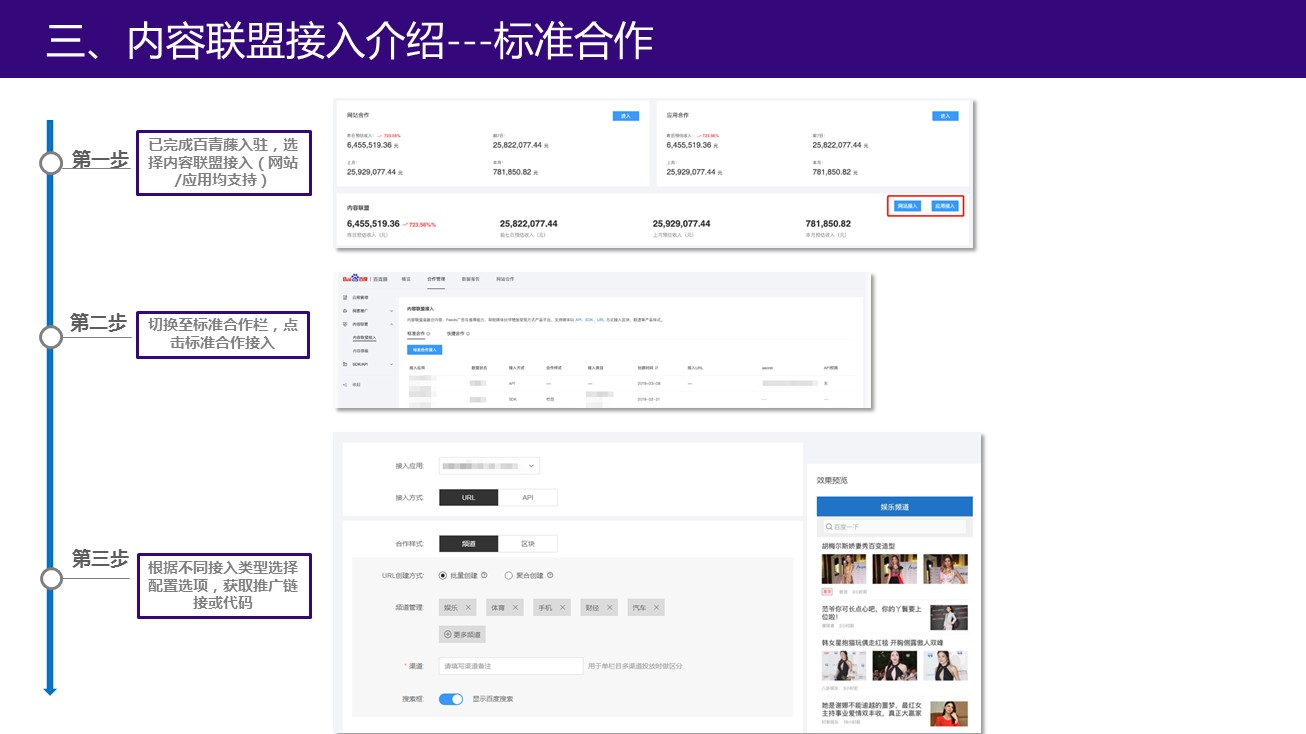Click 应用接入 button in 内容联盟 row

coord(944,206)
